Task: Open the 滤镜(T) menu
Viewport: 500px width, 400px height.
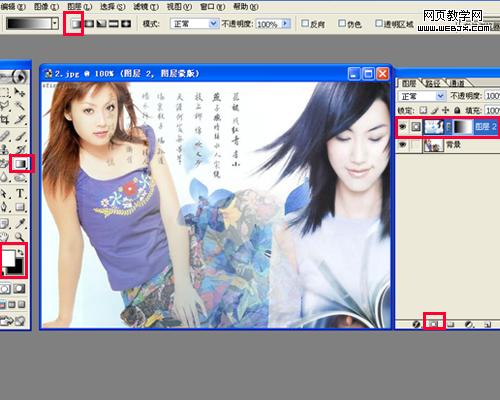Action: (x=146, y=6)
